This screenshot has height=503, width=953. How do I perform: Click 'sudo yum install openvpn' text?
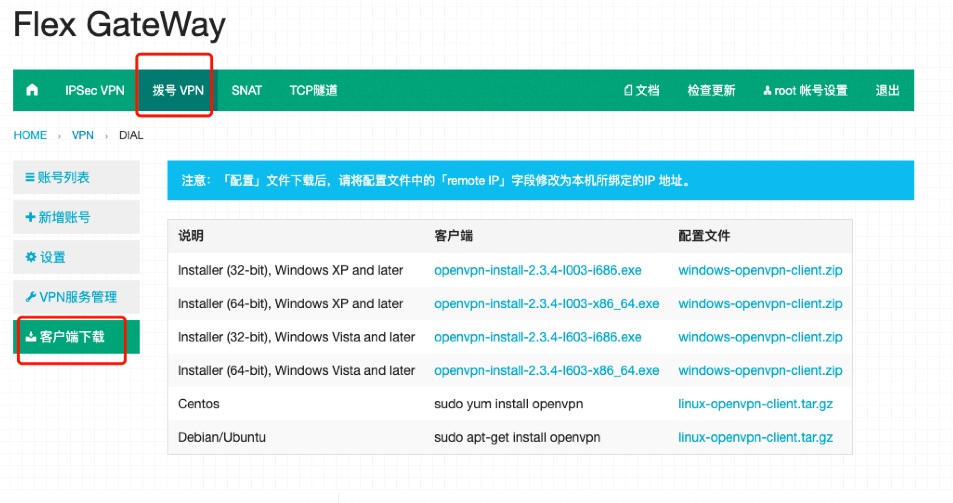(x=509, y=404)
